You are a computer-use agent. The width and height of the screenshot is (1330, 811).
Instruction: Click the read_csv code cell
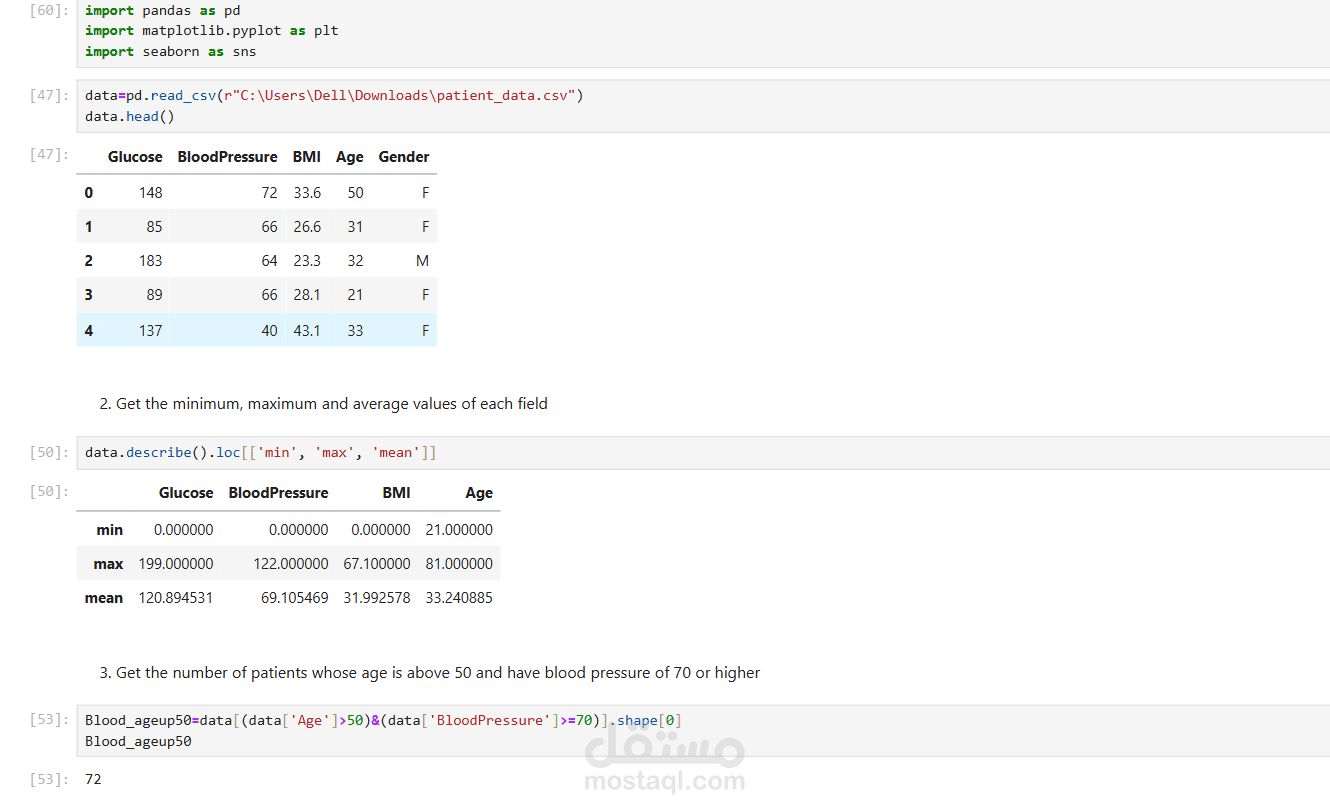(x=703, y=106)
